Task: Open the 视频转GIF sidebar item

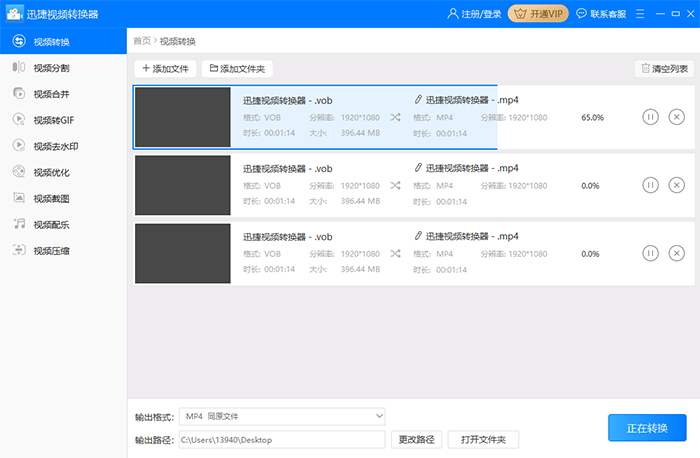Action: coord(63,120)
